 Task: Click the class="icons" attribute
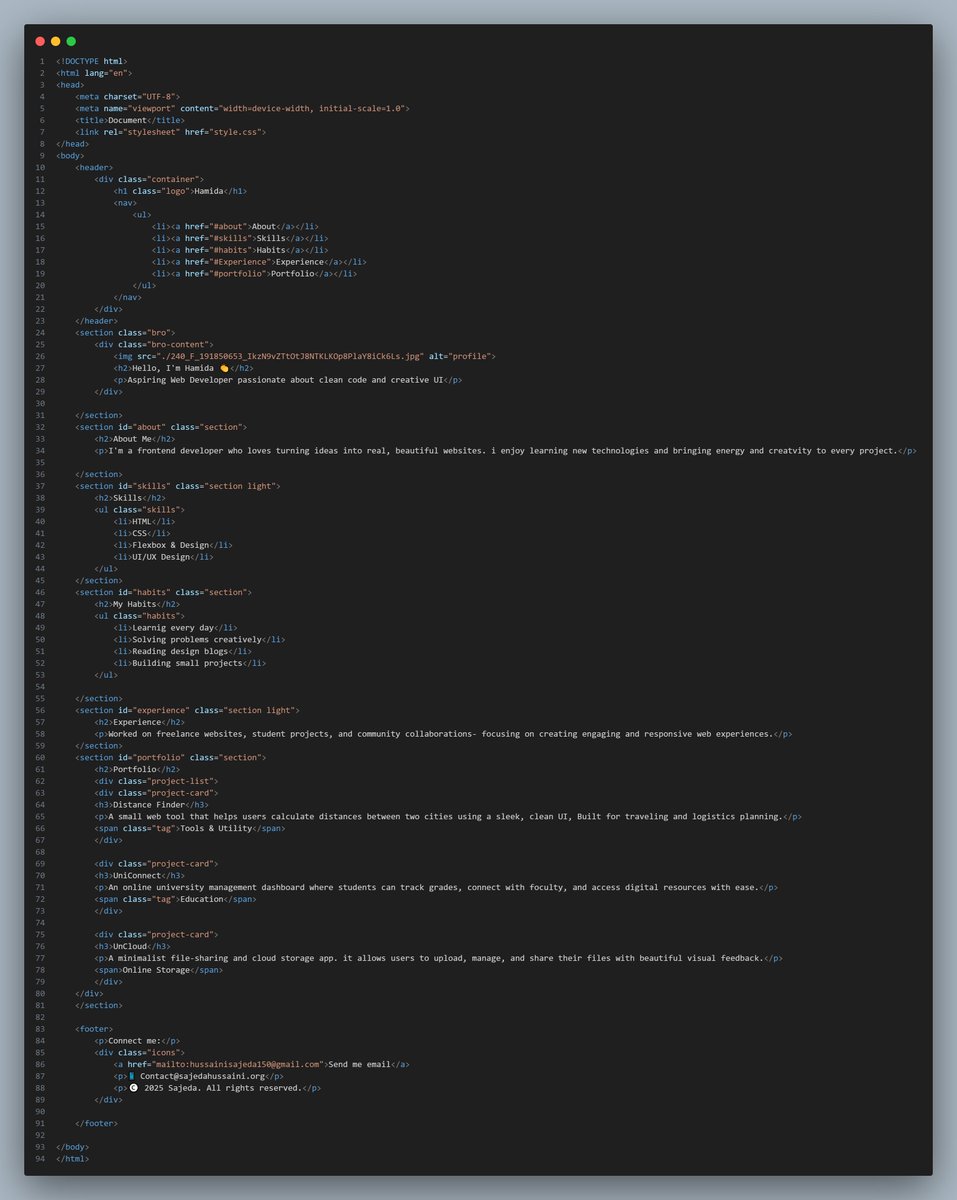pos(150,1053)
